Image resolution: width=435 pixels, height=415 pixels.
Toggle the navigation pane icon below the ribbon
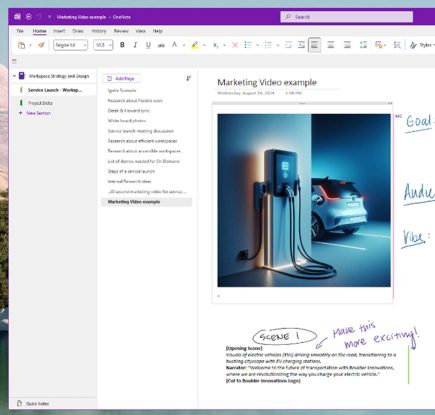coord(14,61)
